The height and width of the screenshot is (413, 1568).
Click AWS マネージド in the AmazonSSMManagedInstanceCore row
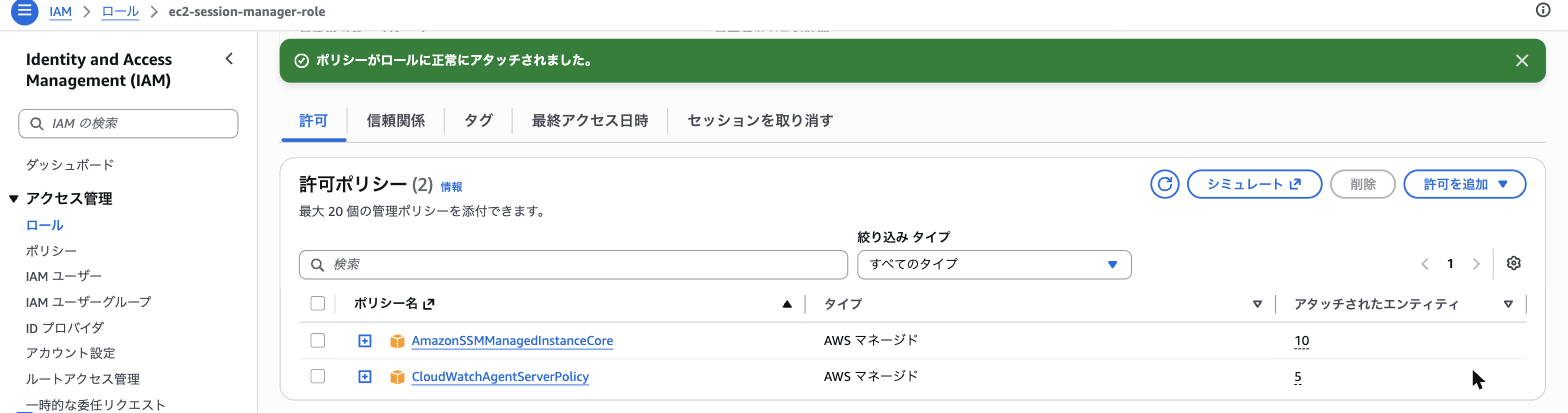[871, 341]
